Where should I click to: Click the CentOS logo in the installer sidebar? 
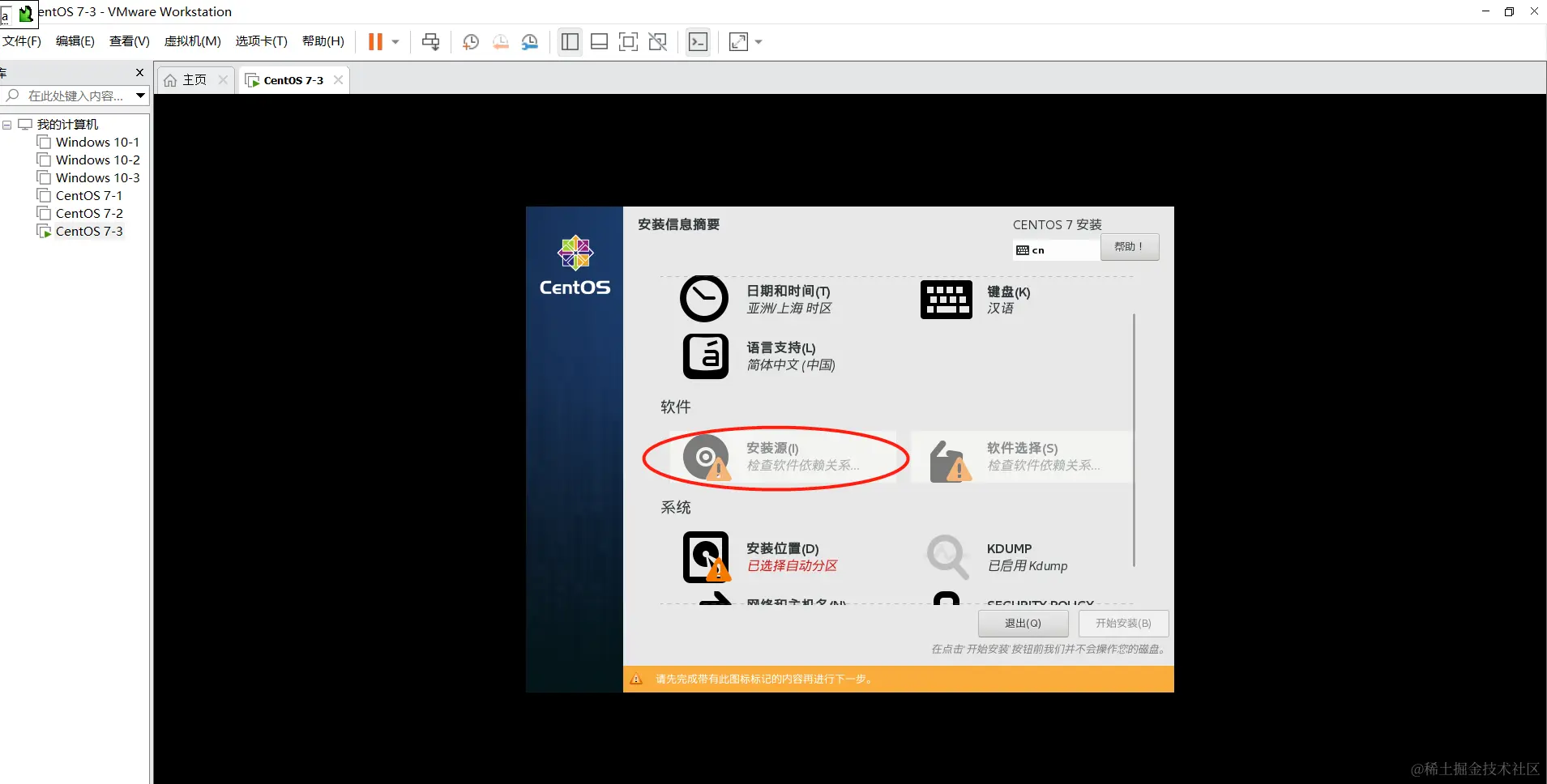[x=575, y=266]
